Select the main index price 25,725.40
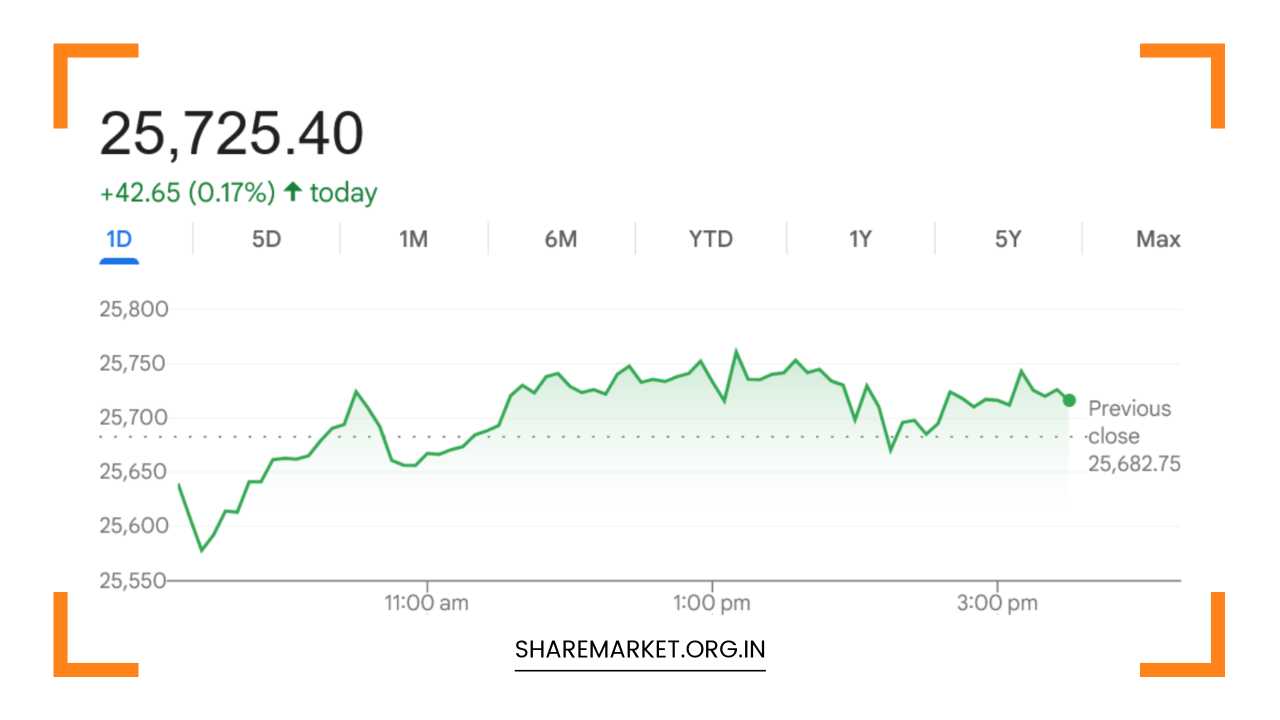Image resolution: width=1280 pixels, height=720 pixels. coord(232,131)
